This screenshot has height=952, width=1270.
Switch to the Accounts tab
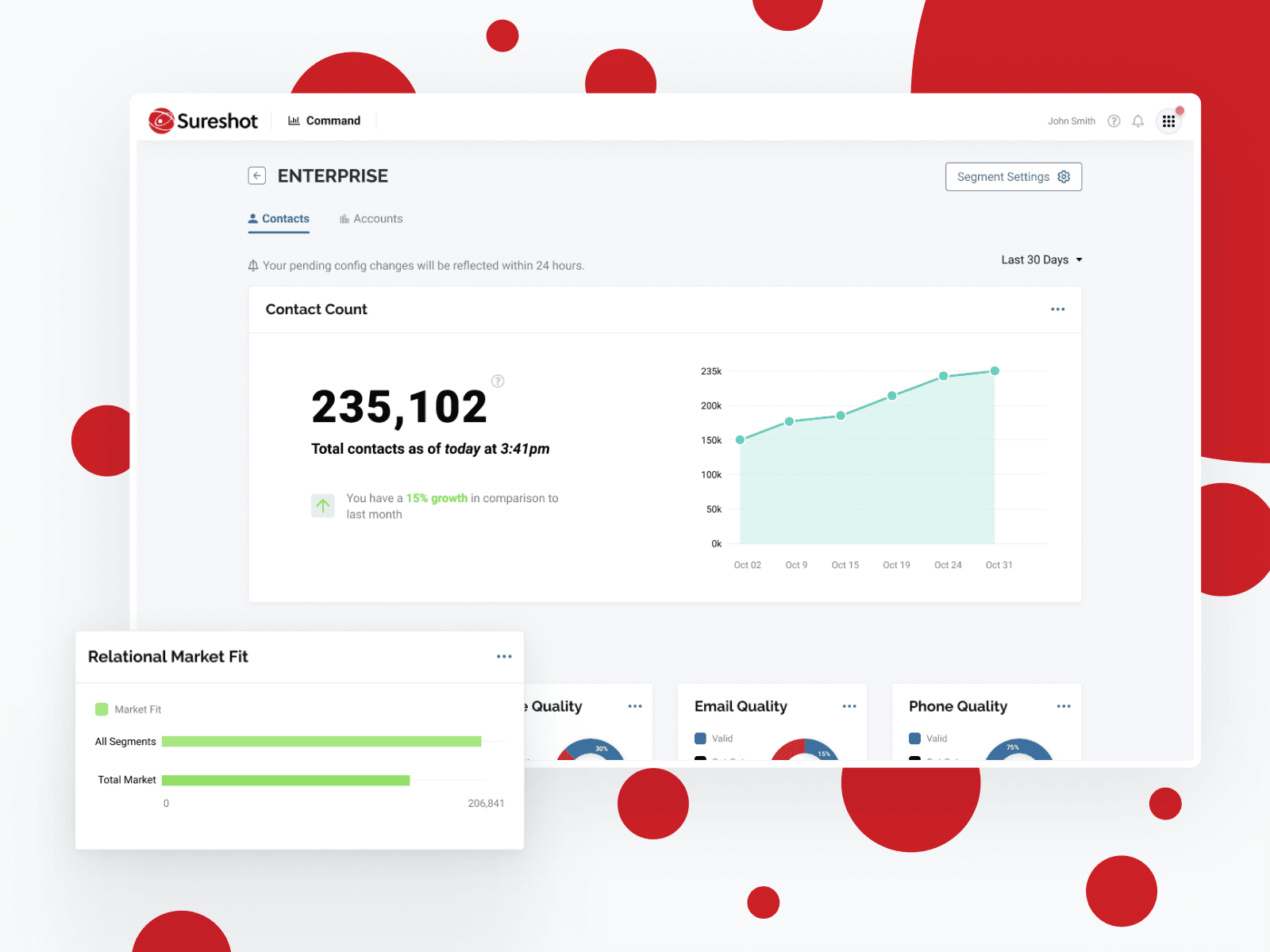point(371,219)
